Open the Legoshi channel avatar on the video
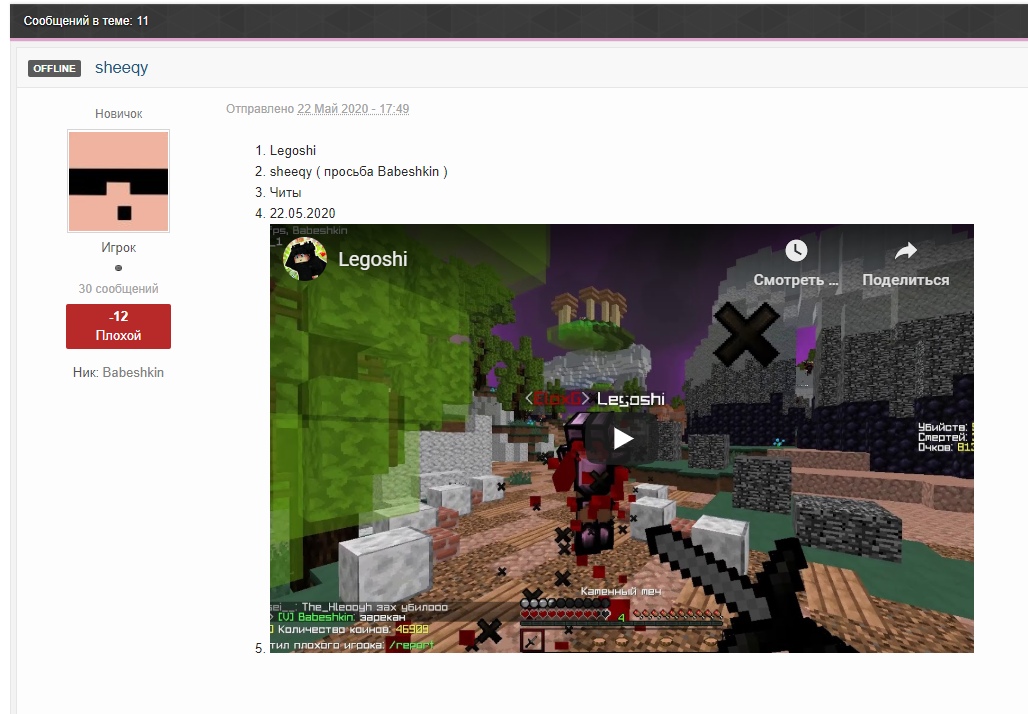 pos(305,259)
